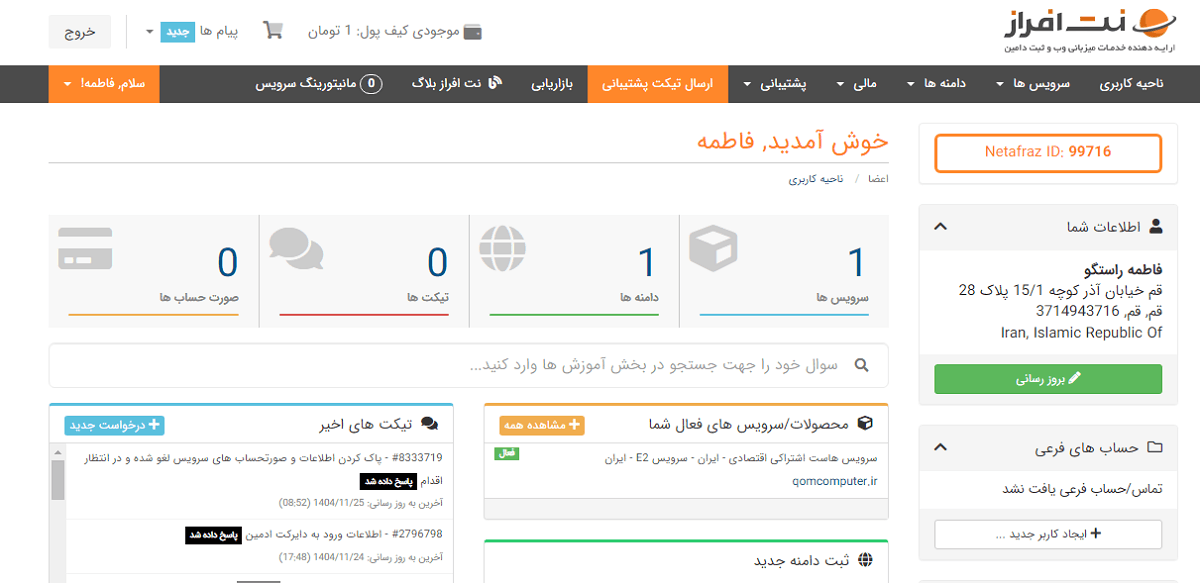Open مانیتورینگ سرویس in the navbar
The height and width of the screenshot is (583, 1200).
coord(318,84)
